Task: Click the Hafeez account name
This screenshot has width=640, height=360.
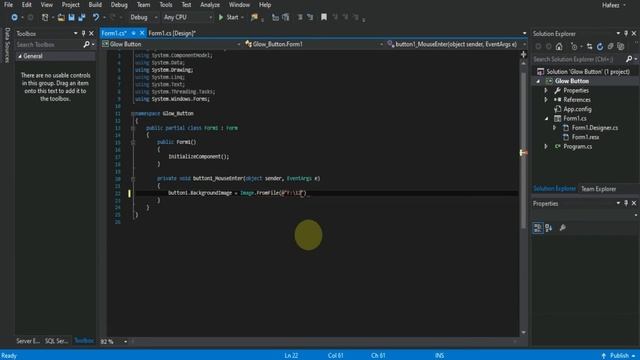Action: click(x=611, y=5)
